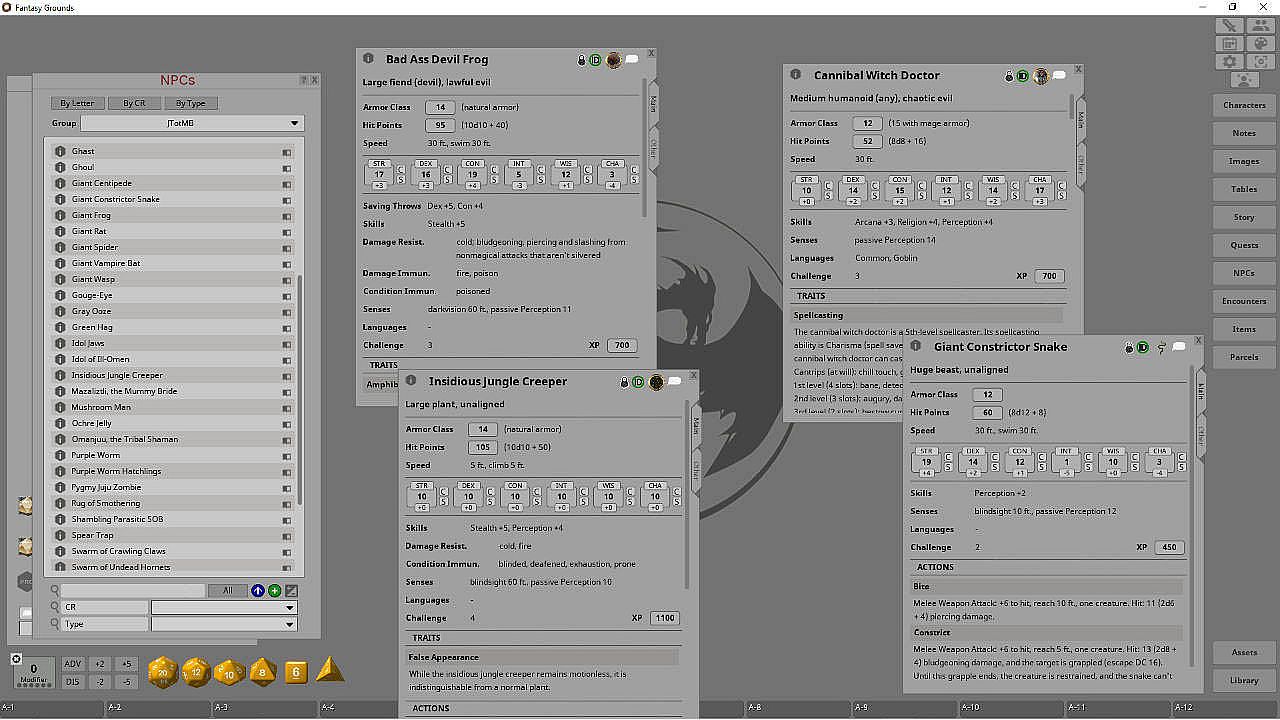Toggle the lock on Bad Ass Devil Frog
The image size is (1280, 720).
pyautogui.click(x=582, y=61)
